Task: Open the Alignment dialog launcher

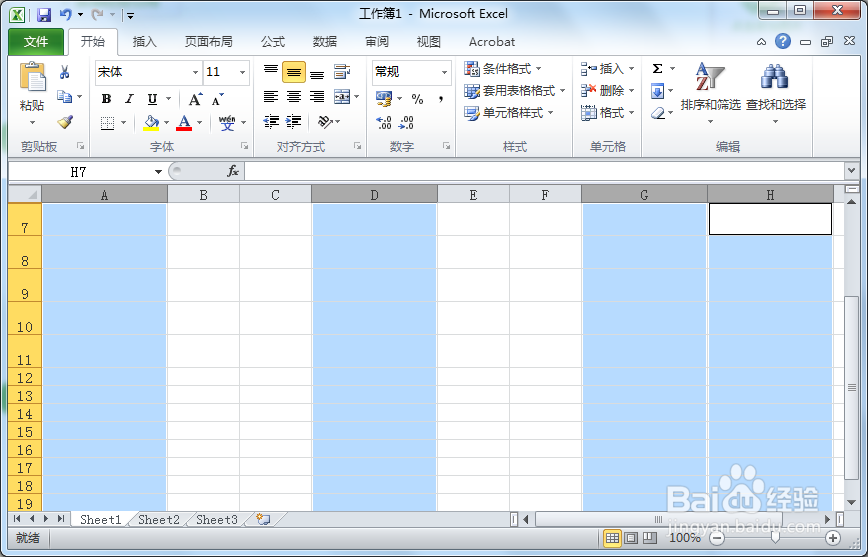Action: (x=358, y=146)
